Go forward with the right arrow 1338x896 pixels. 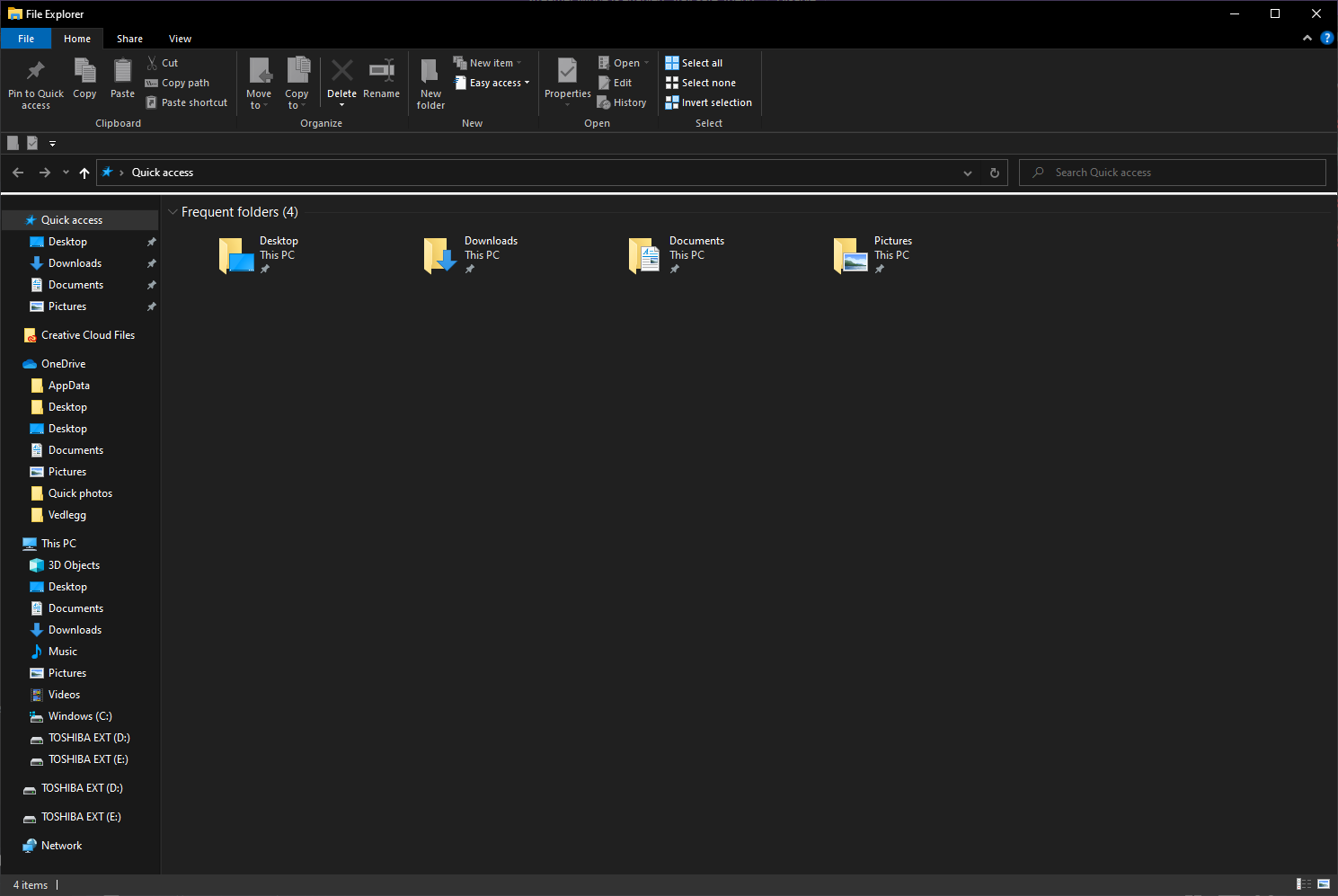pyautogui.click(x=44, y=173)
